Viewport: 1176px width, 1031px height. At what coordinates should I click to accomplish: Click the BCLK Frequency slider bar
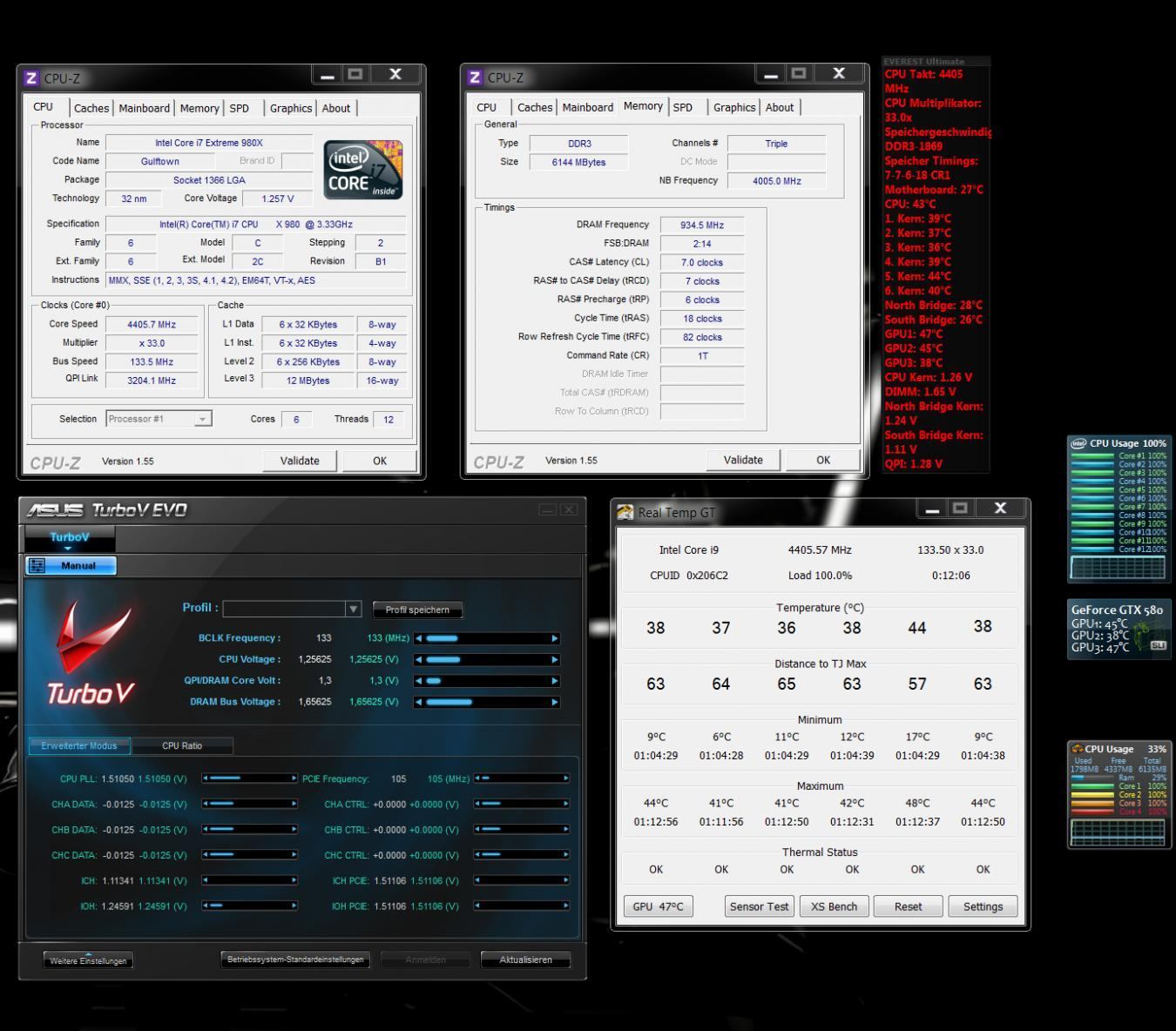(486, 638)
